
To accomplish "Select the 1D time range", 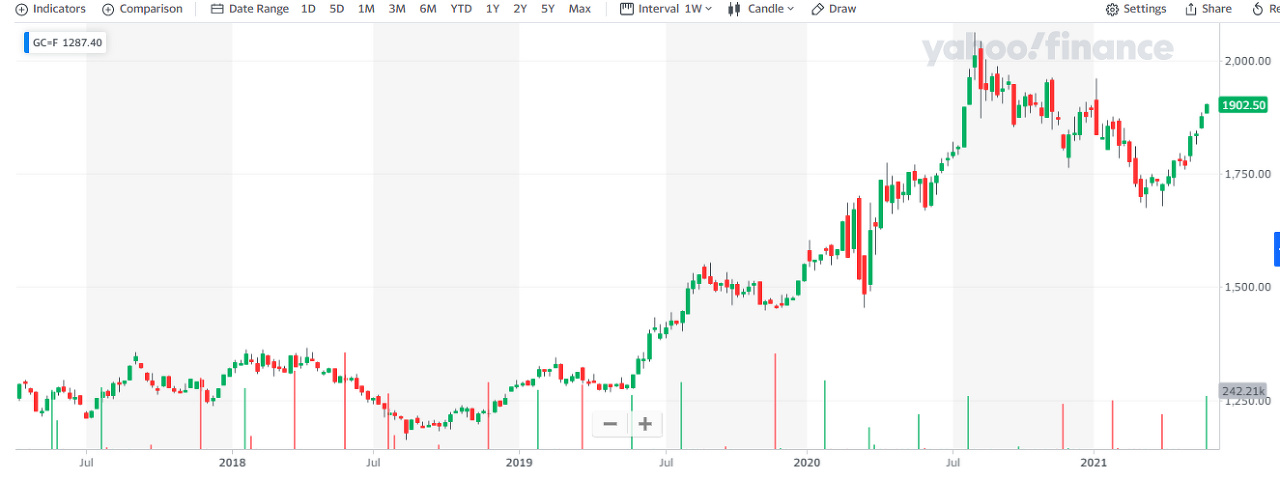I will pos(308,9).
